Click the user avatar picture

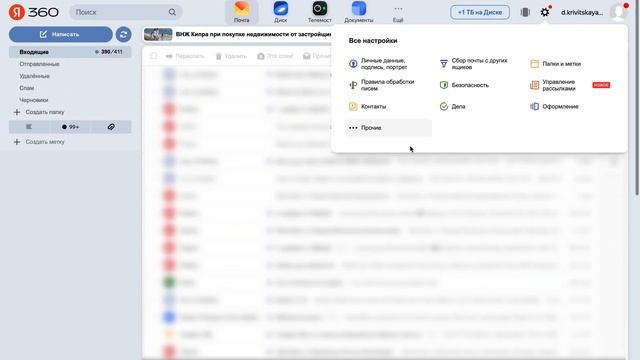coord(619,12)
